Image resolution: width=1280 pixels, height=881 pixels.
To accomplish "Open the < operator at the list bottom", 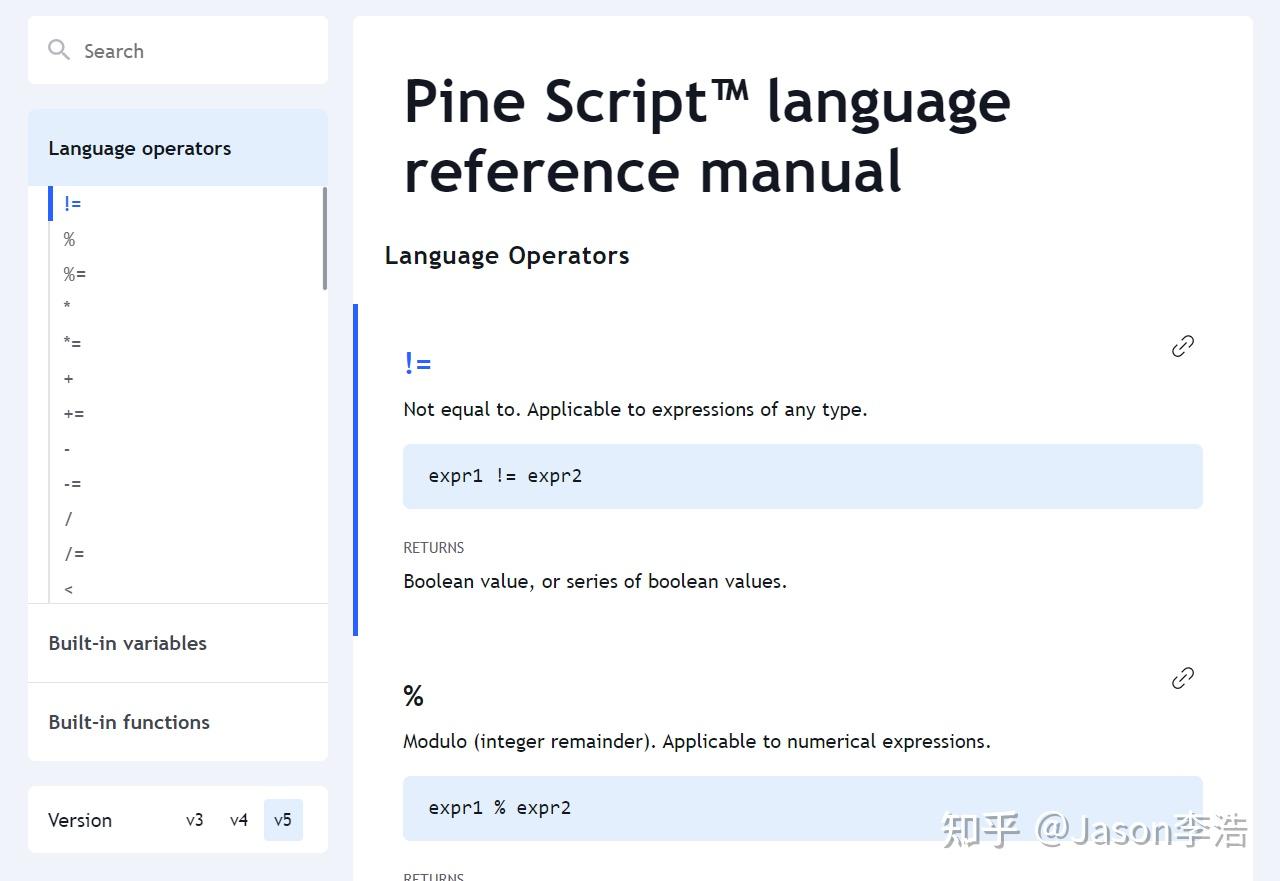I will [67, 588].
